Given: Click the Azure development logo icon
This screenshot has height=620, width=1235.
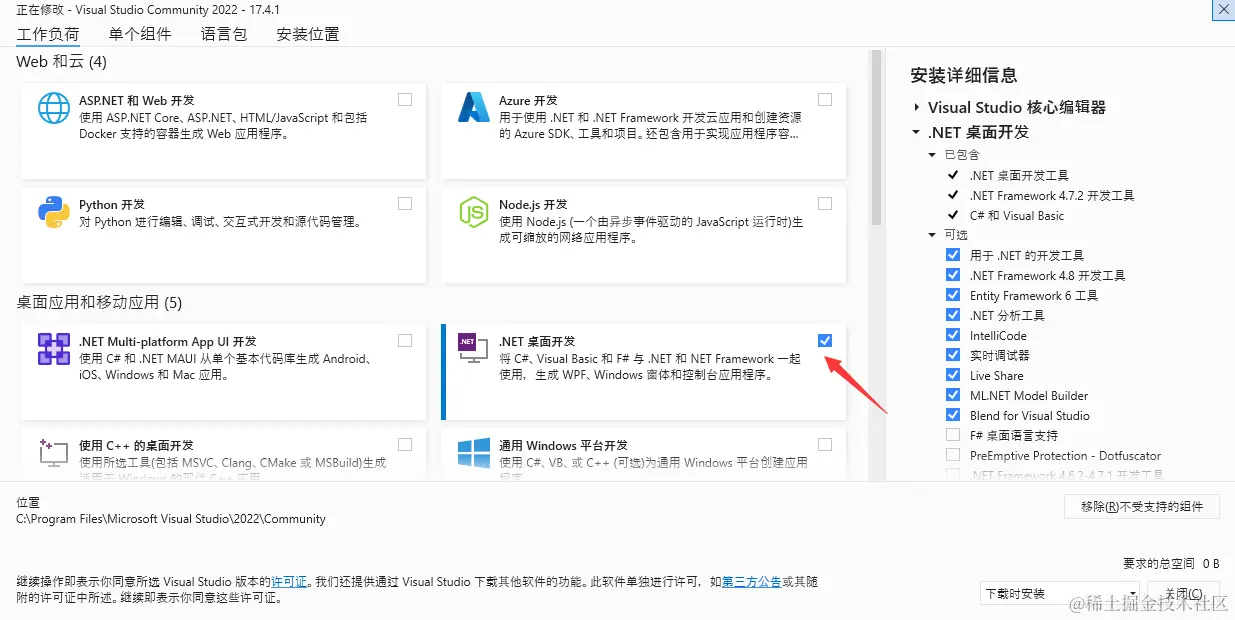Looking at the screenshot, I should coord(472,107).
